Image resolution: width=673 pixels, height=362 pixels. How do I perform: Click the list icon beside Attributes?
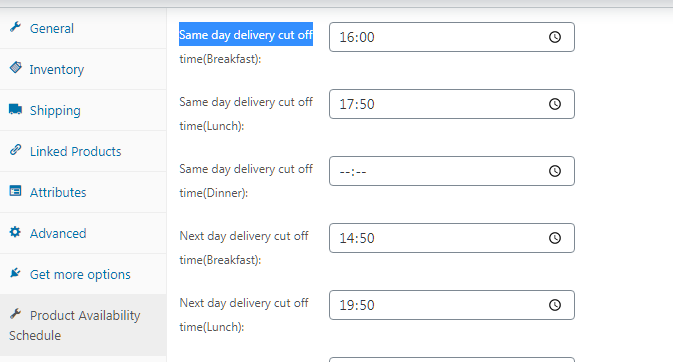point(15,191)
